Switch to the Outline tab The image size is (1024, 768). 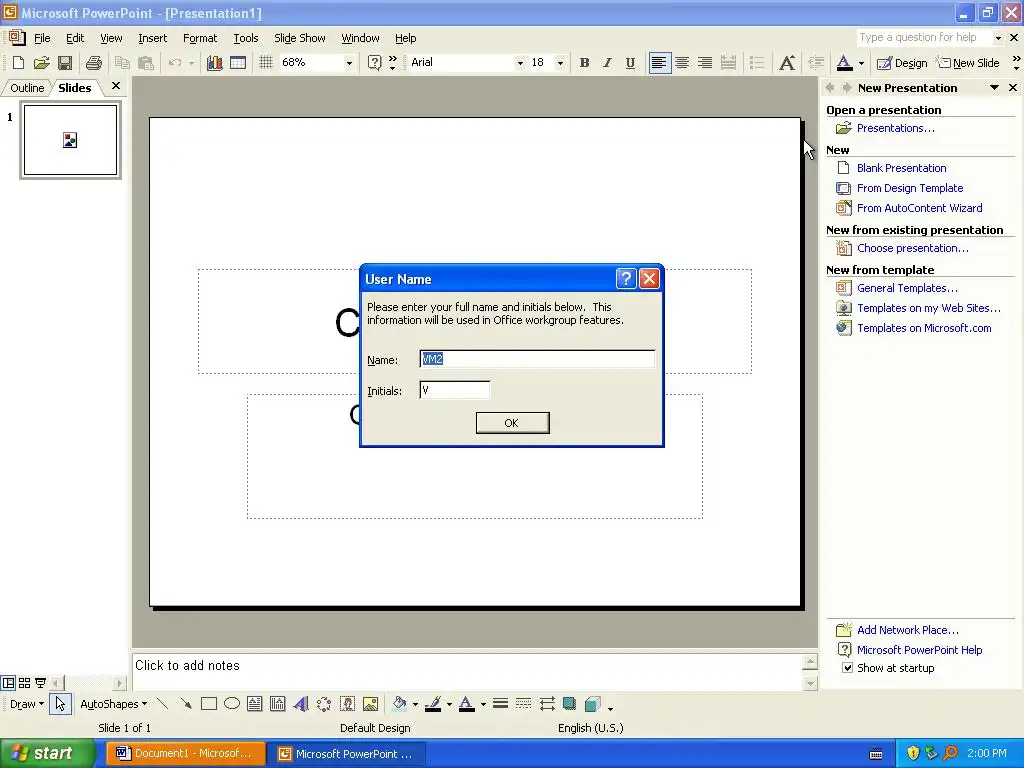27,88
